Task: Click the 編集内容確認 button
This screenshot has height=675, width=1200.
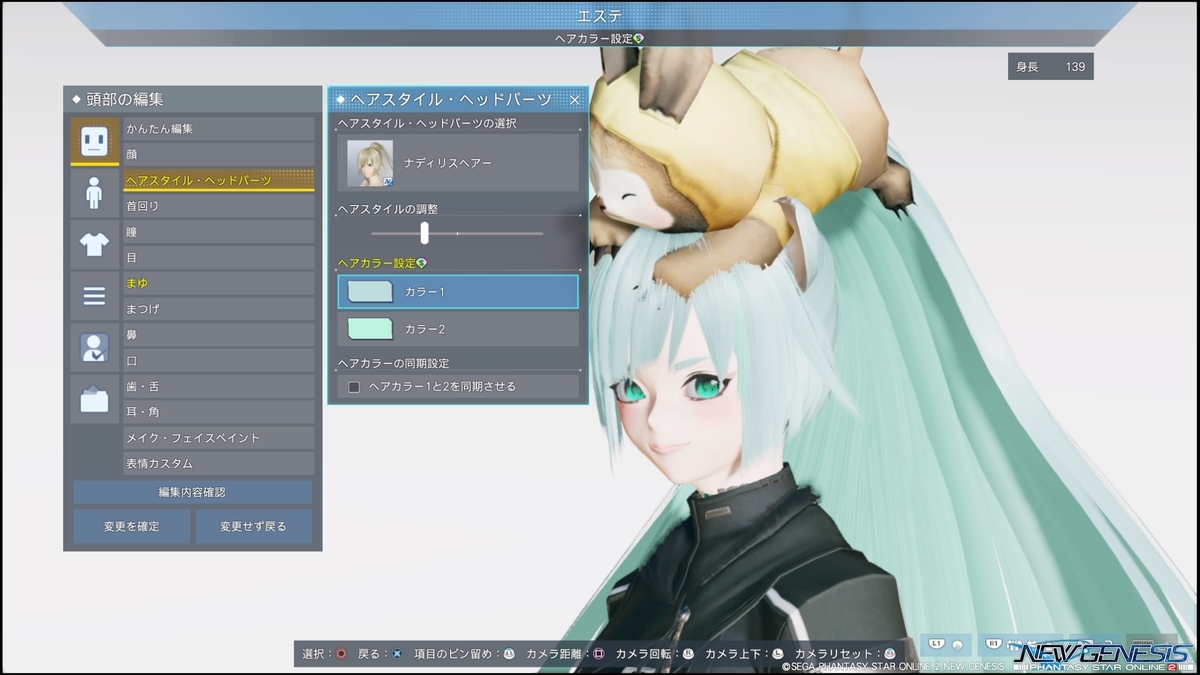Action: click(192, 492)
